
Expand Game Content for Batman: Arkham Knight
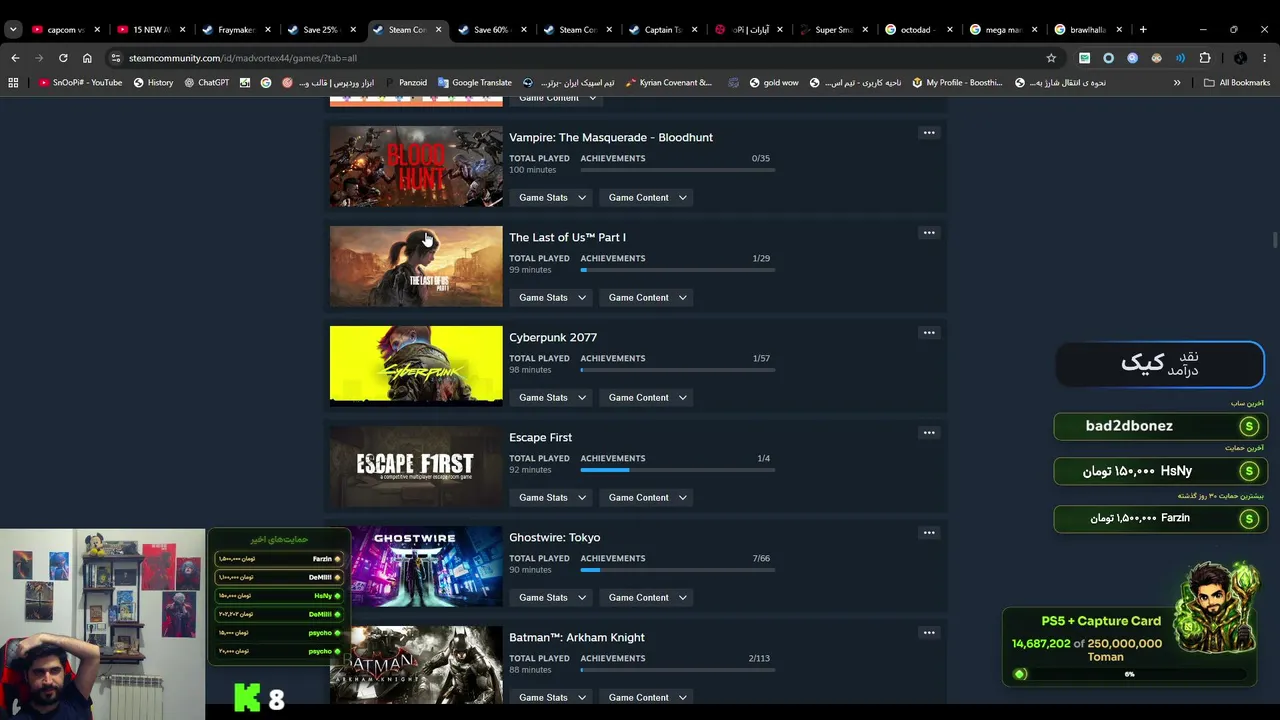click(x=647, y=698)
